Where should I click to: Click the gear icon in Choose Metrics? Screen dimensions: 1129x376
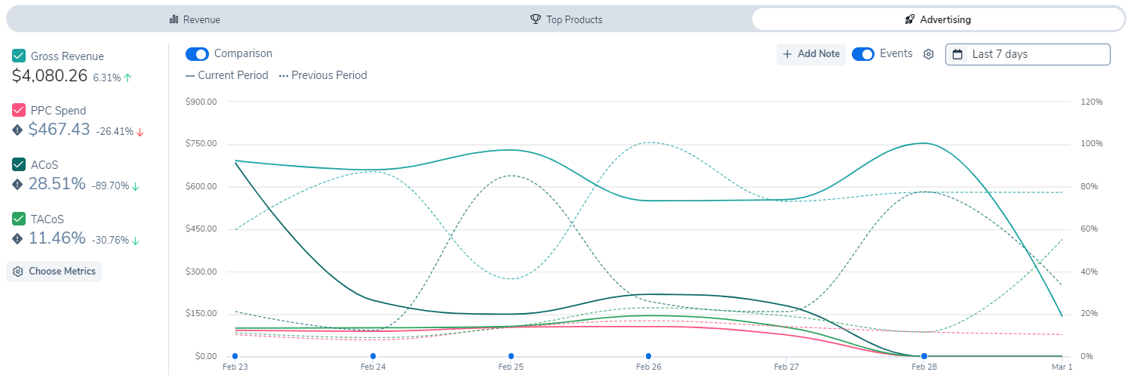click(x=18, y=272)
